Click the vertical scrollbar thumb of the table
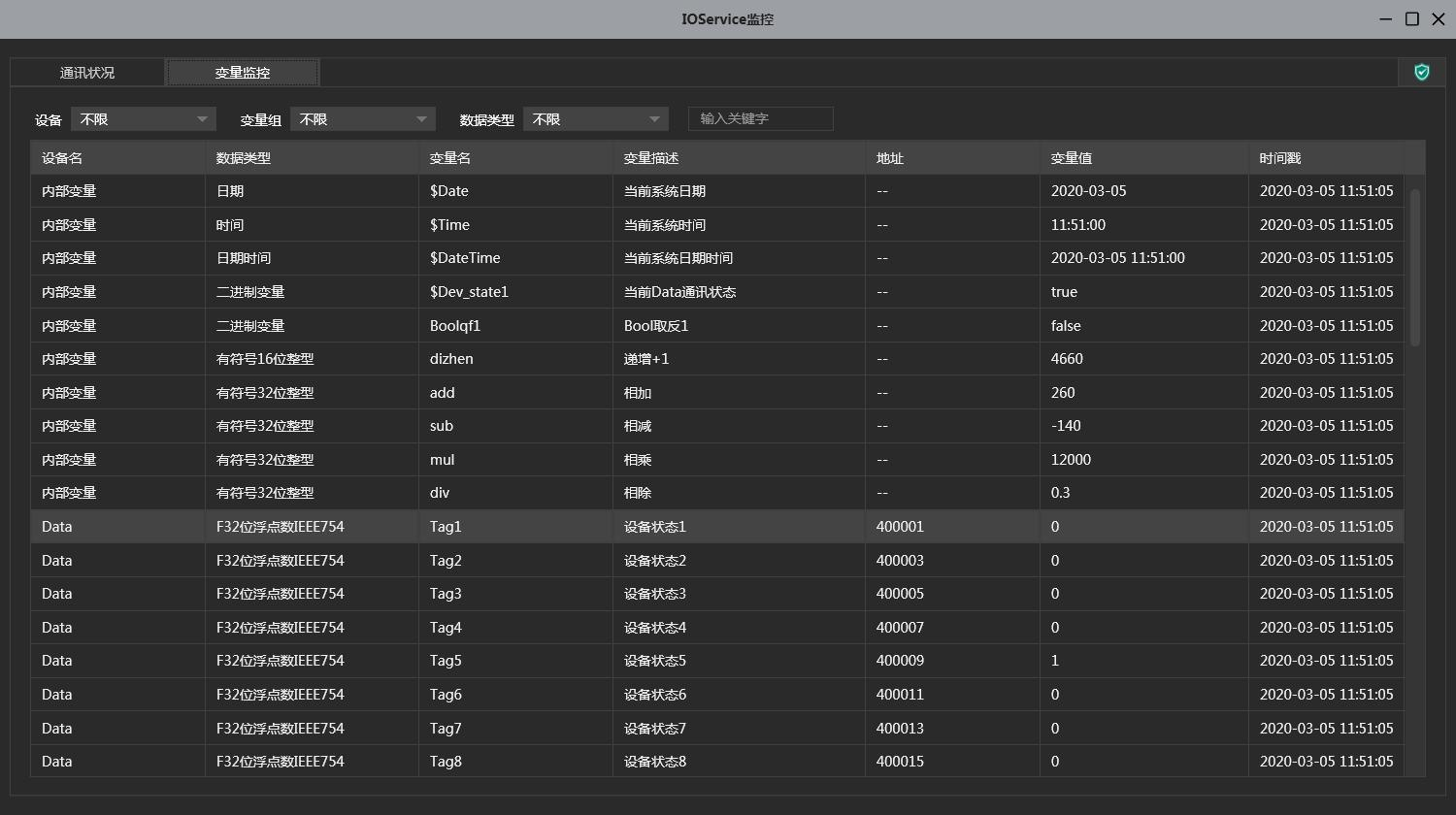The image size is (1456, 815). 1415,268
